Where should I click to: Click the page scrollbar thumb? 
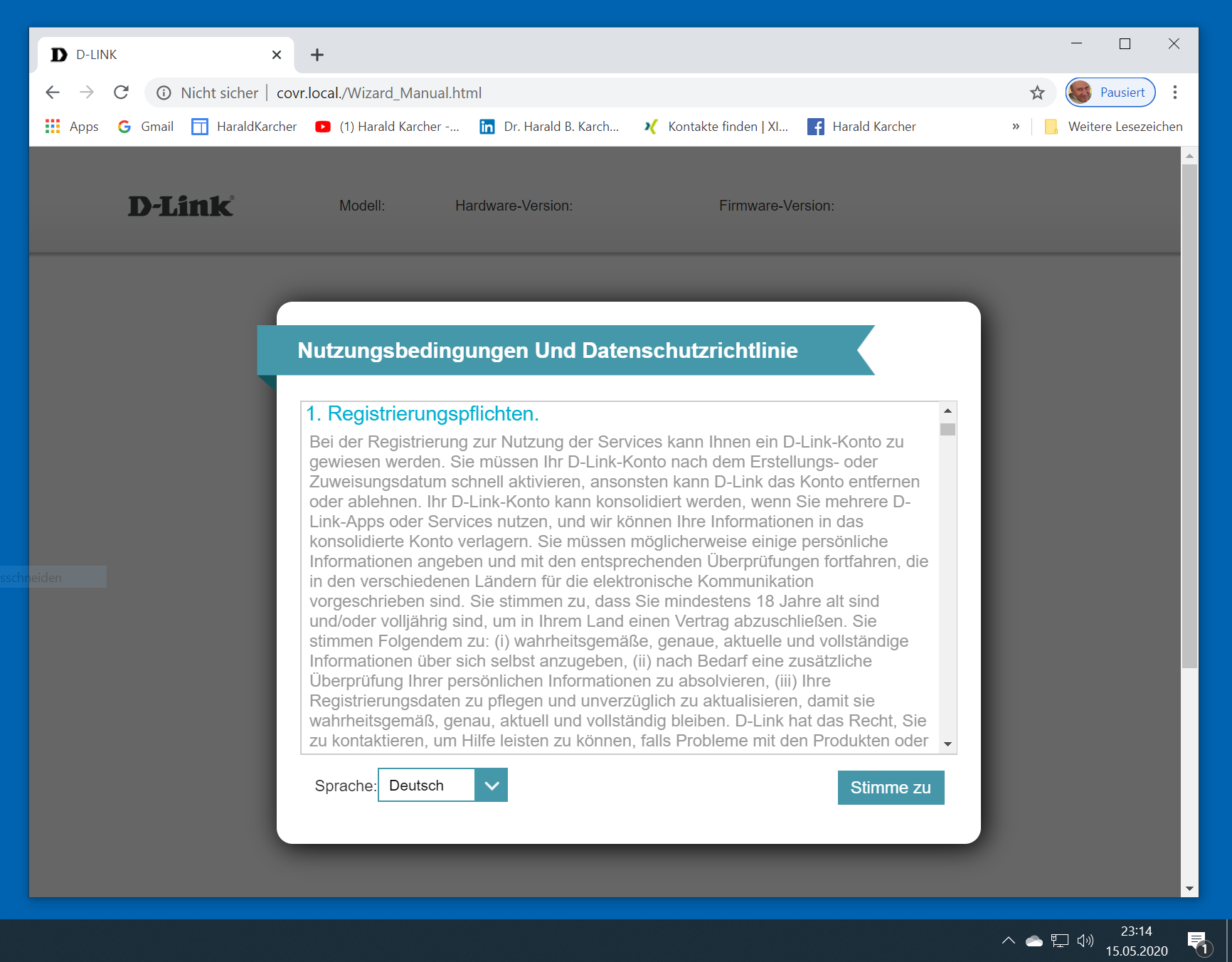pos(1189,416)
